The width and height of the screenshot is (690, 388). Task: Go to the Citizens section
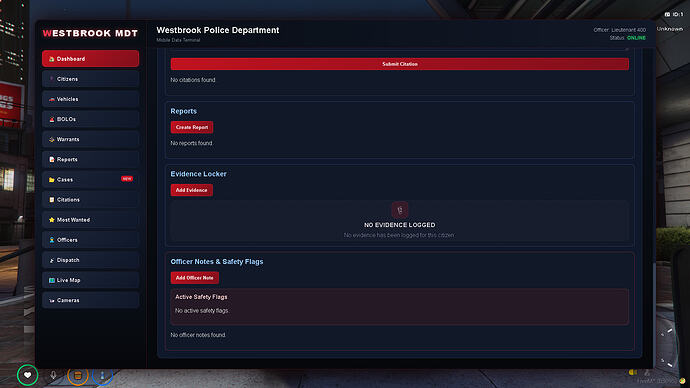[x=90, y=79]
